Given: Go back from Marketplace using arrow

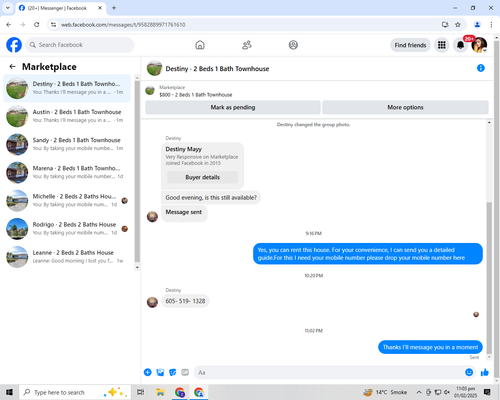Looking at the screenshot, I should 12,67.
